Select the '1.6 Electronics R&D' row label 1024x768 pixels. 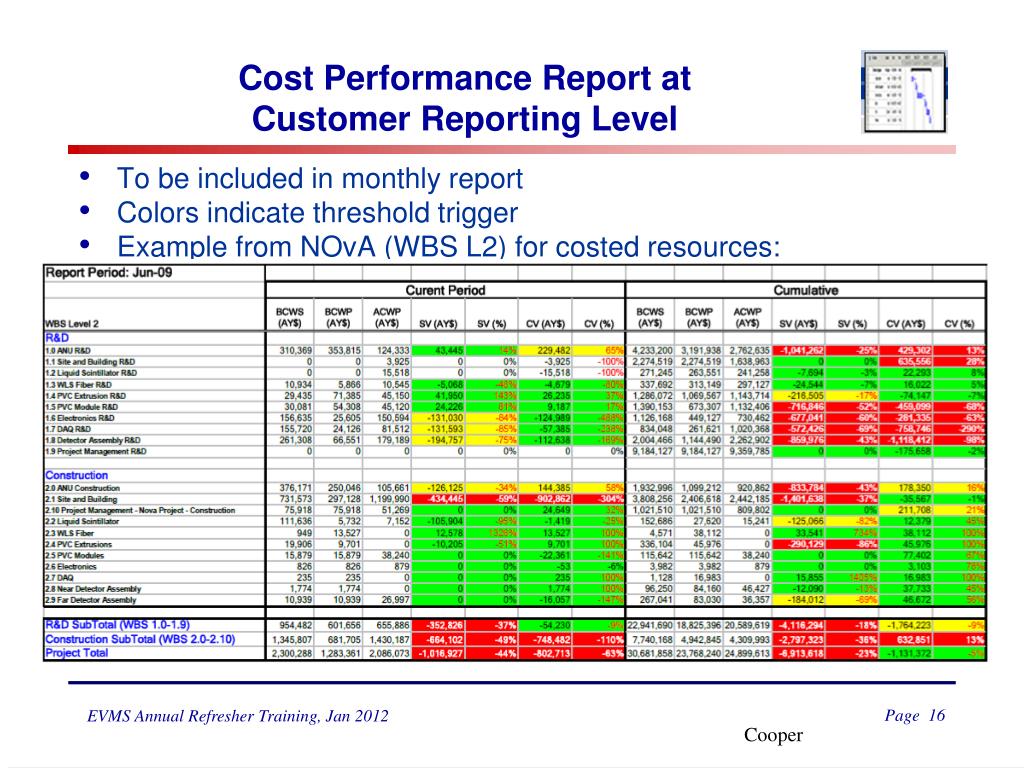pos(79,418)
